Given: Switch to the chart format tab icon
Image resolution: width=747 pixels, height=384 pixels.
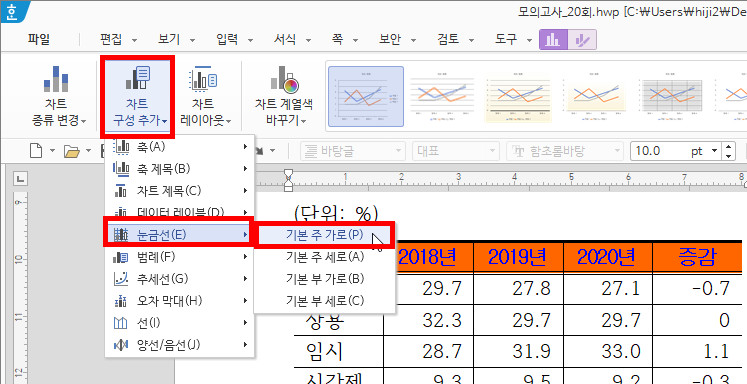Looking at the screenshot, I should coord(582,40).
